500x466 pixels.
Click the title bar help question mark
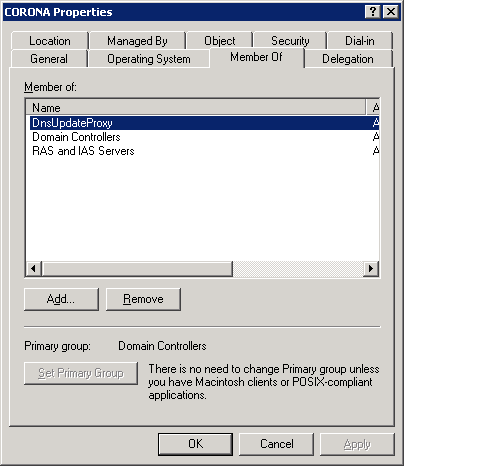pos(373,12)
